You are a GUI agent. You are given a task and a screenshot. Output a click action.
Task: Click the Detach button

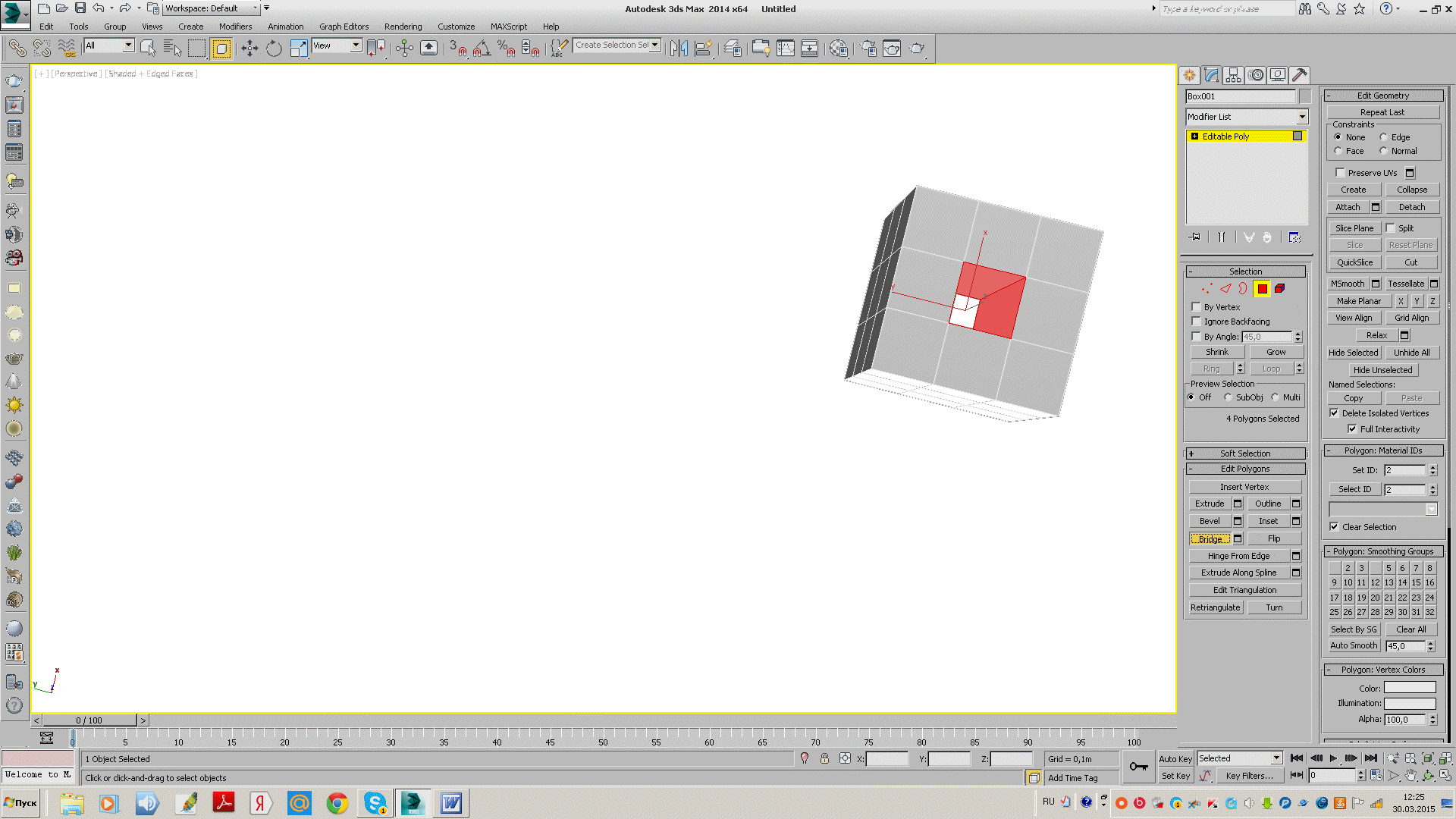(x=1411, y=207)
